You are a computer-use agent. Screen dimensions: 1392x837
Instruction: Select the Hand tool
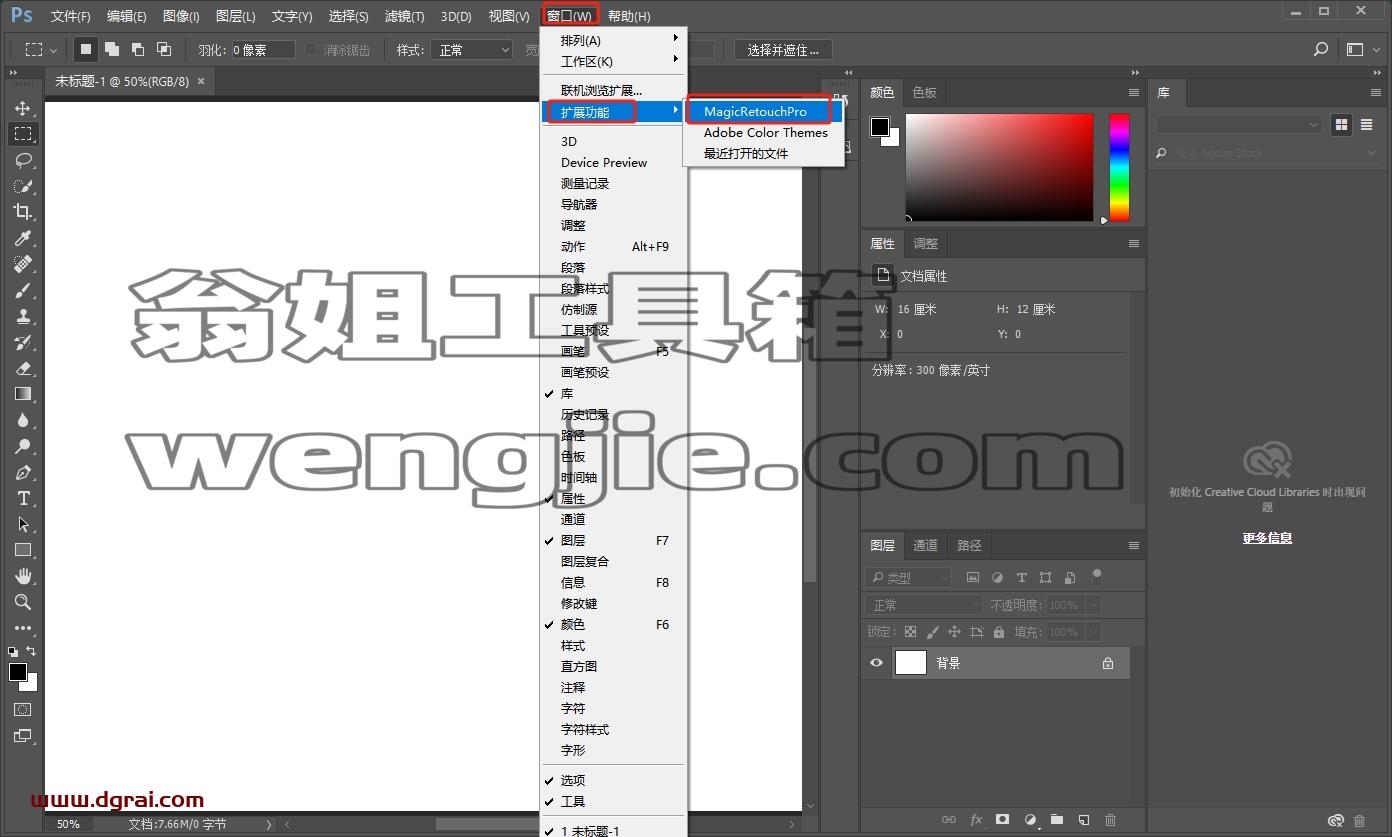pos(22,576)
